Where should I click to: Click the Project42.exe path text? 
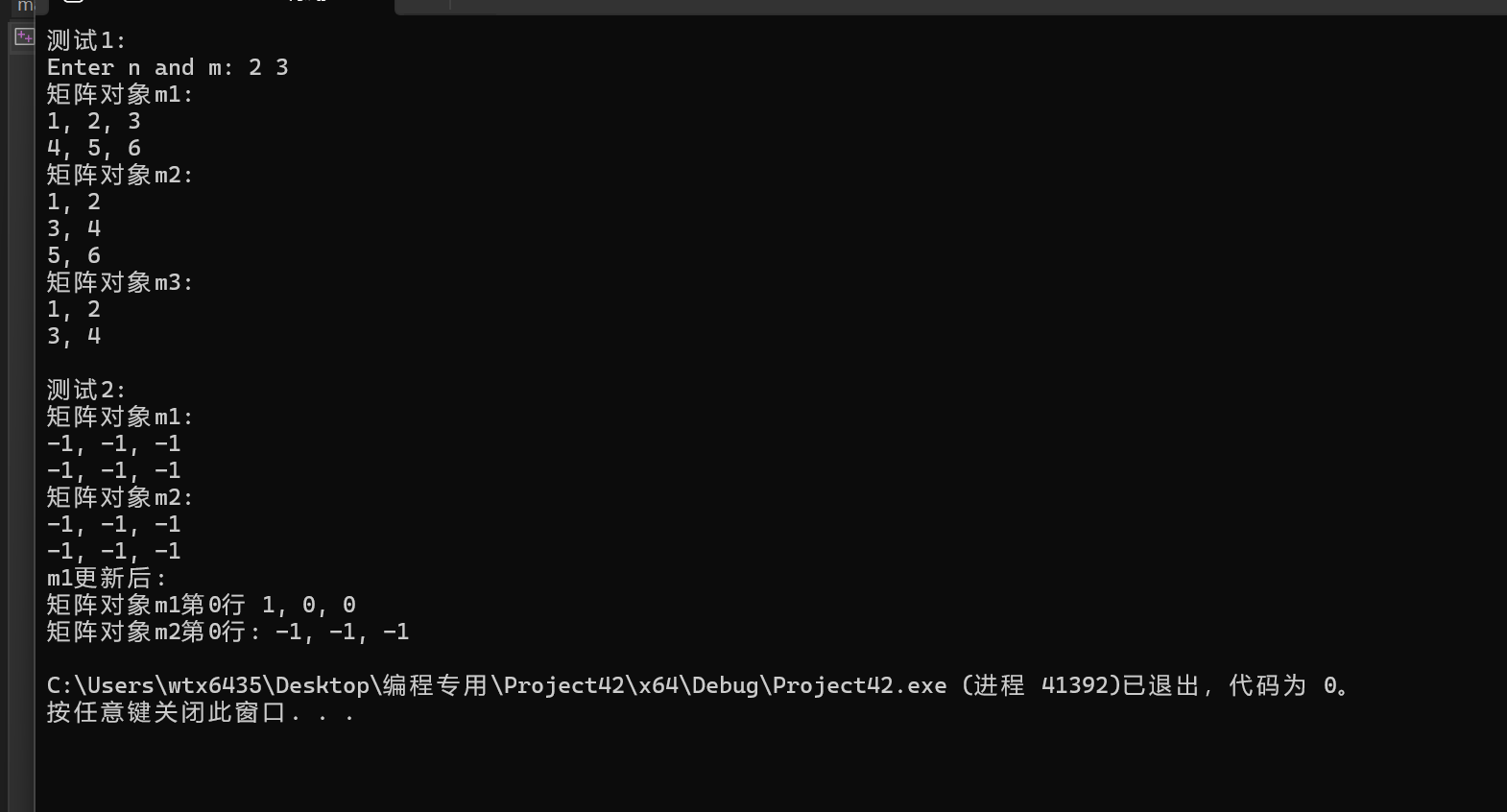pyautogui.click(x=496, y=685)
